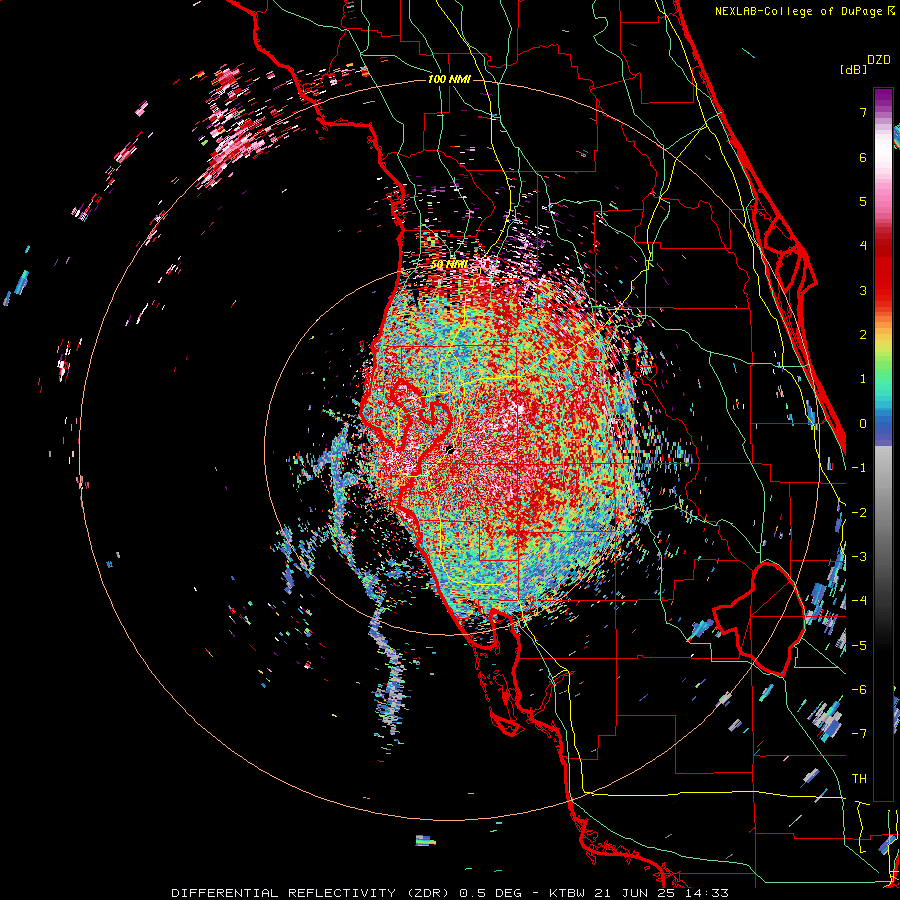
Task: Click the -4 value on color scale
Action: point(859,601)
